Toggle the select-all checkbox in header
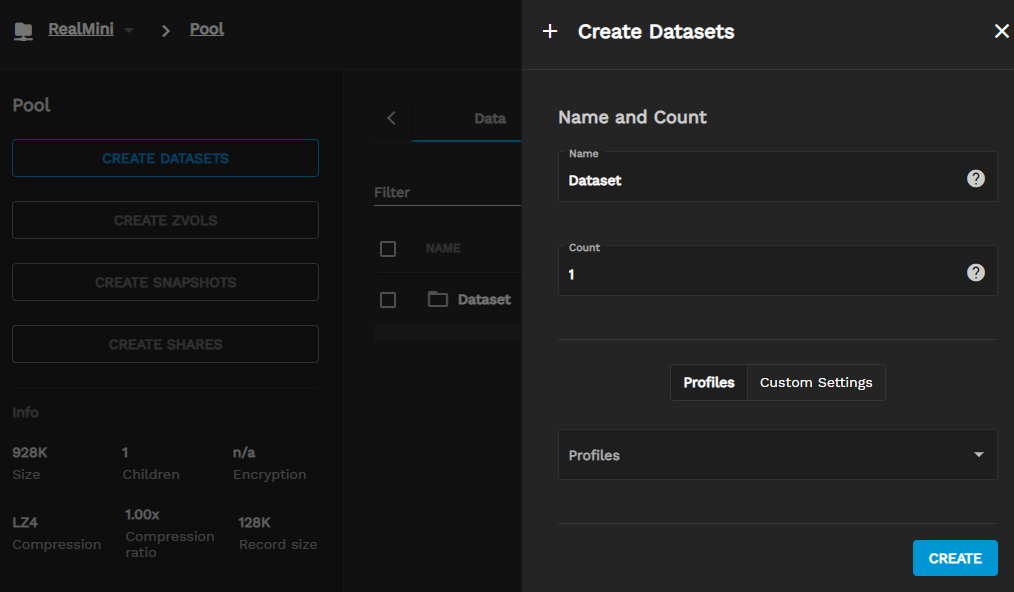Image resolution: width=1014 pixels, height=592 pixels. click(388, 249)
